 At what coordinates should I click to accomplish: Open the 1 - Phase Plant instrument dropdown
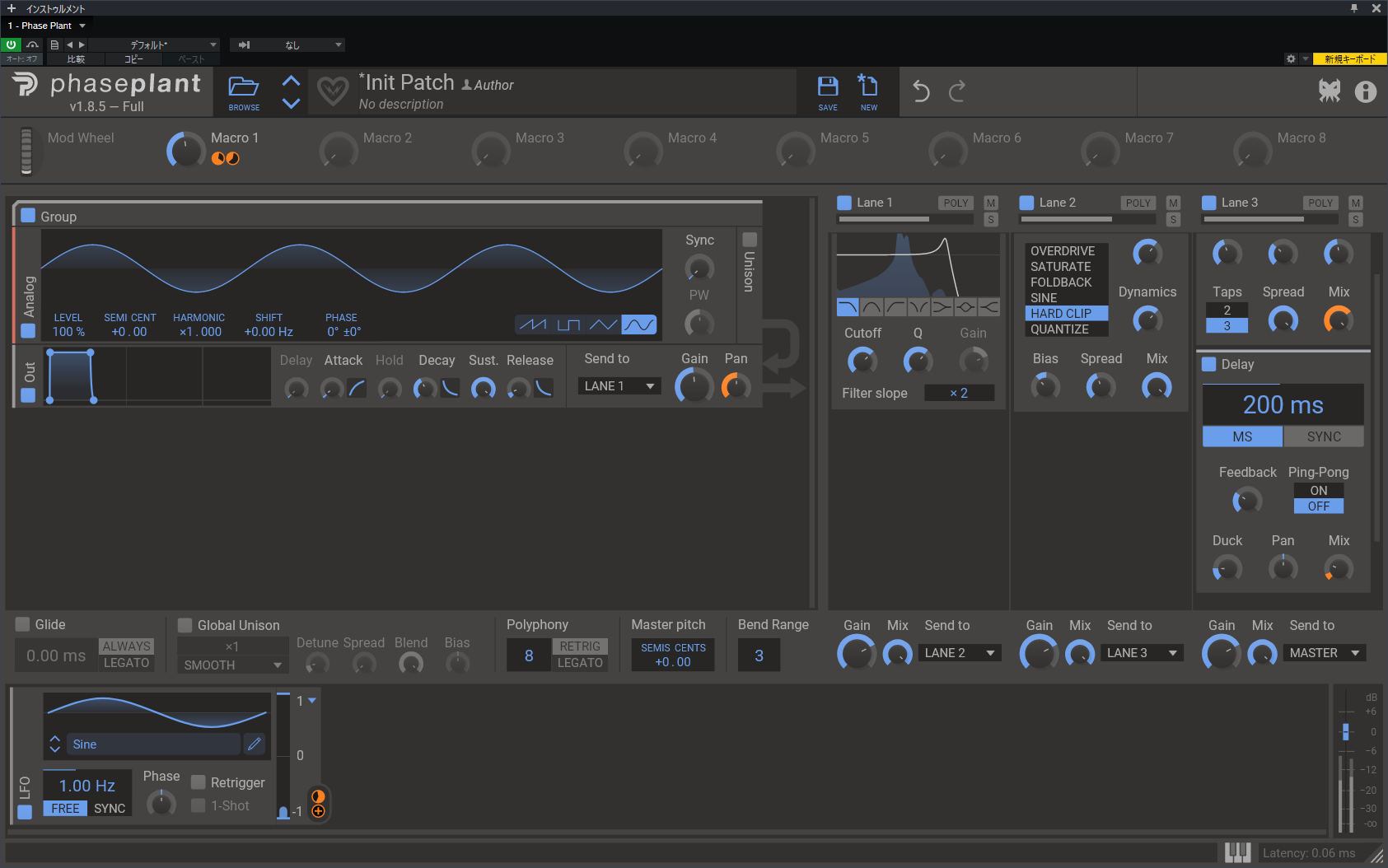point(46,26)
